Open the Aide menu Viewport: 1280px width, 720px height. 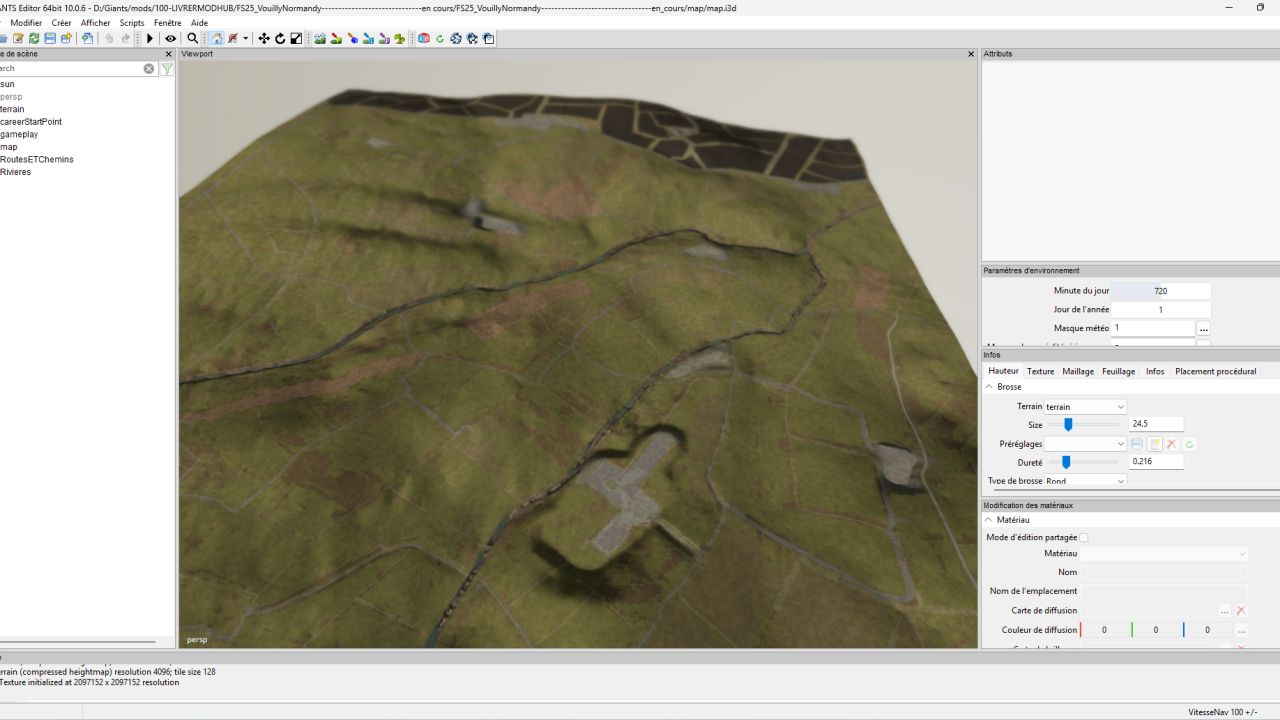[199, 22]
